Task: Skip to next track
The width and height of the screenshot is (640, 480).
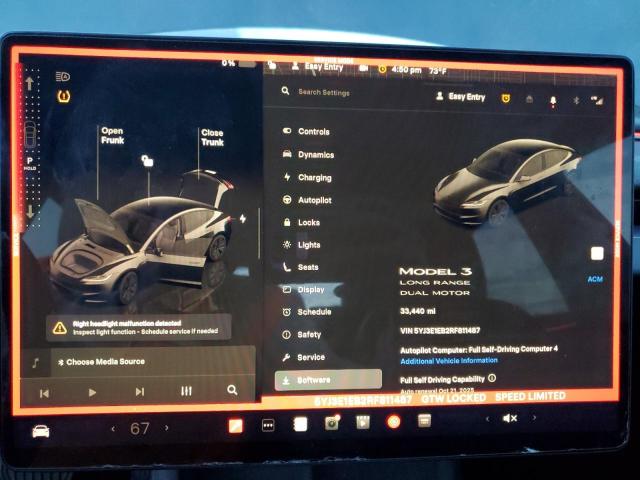Action: (140, 392)
